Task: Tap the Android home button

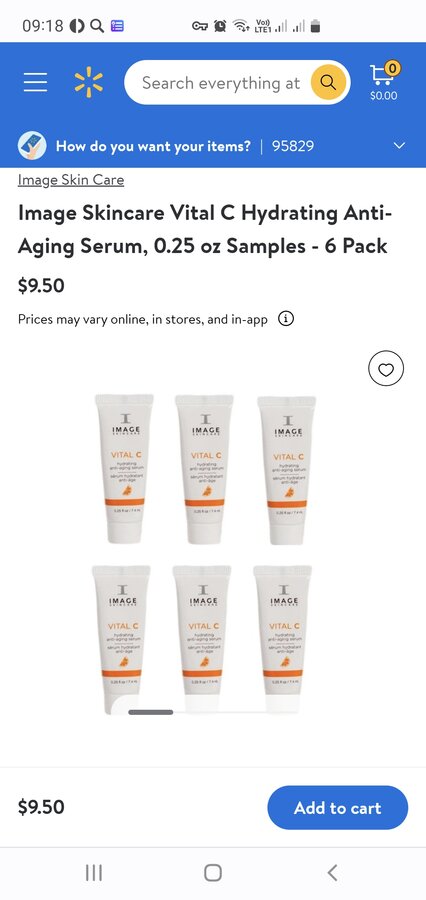Action: (212, 873)
